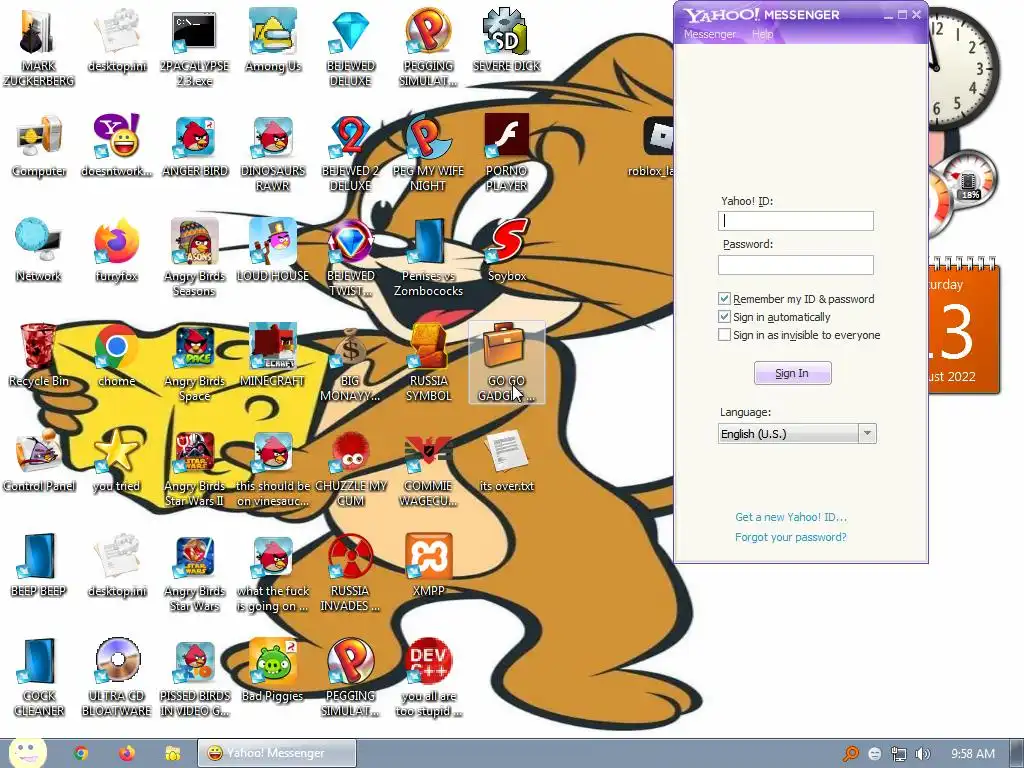Open the pinned folder icon on the taskbar
Image resolution: width=1024 pixels, height=768 pixels.
[x=172, y=753]
